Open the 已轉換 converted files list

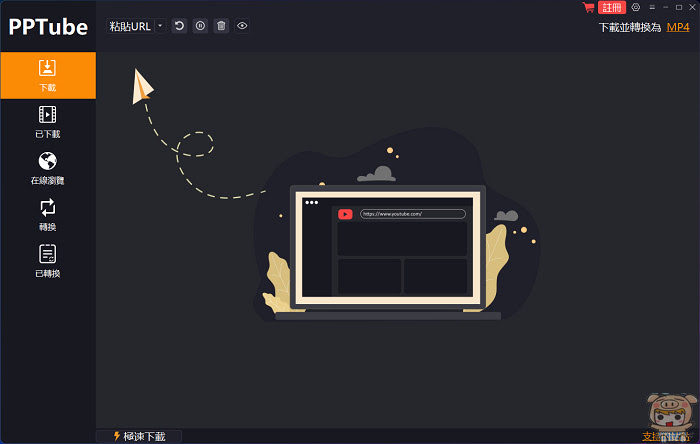[48, 261]
